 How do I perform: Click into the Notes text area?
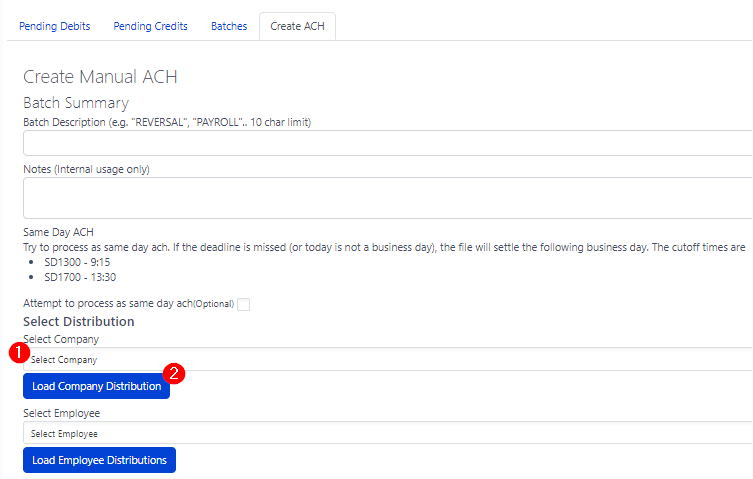(388, 198)
